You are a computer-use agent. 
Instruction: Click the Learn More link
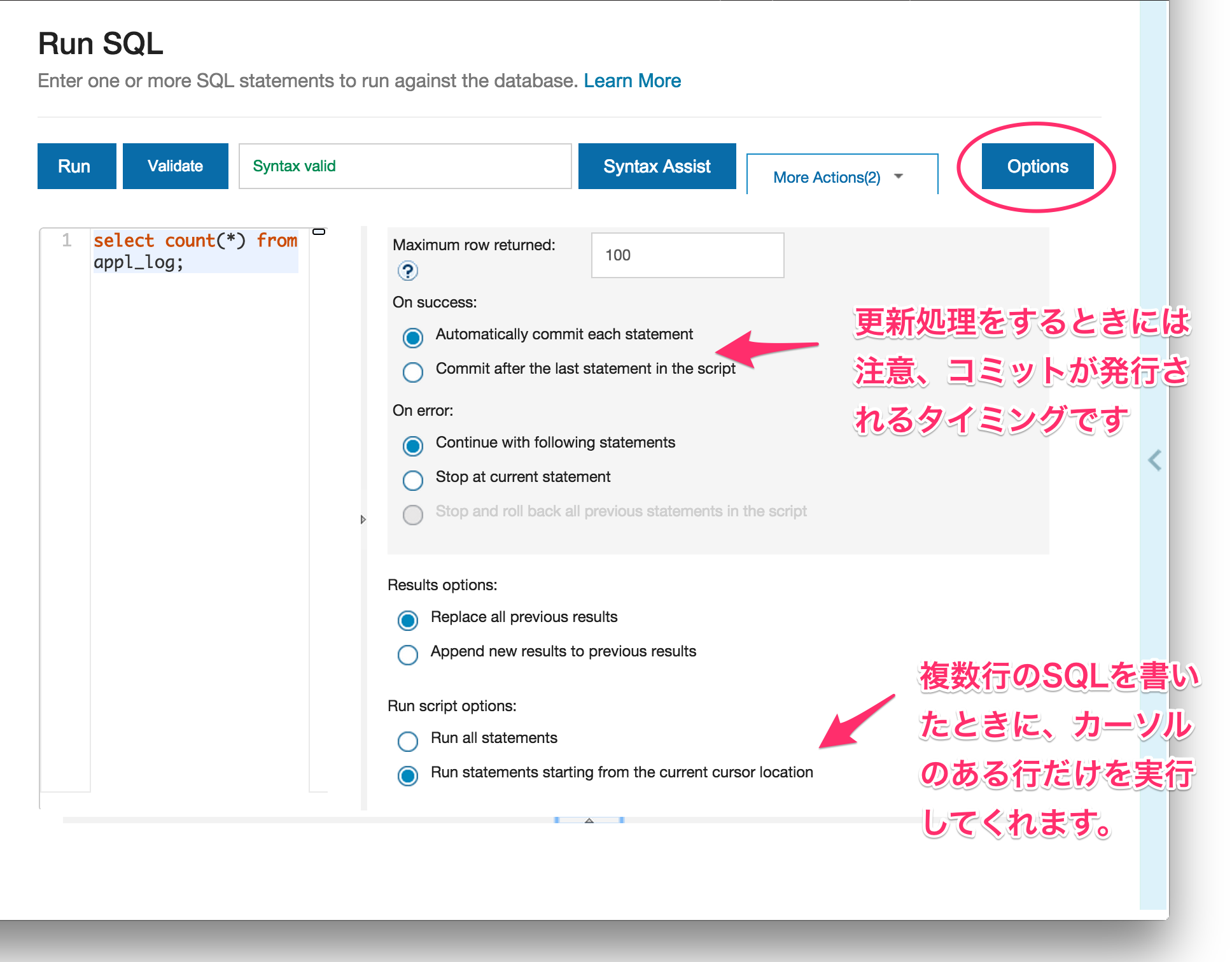pos(633,80)
